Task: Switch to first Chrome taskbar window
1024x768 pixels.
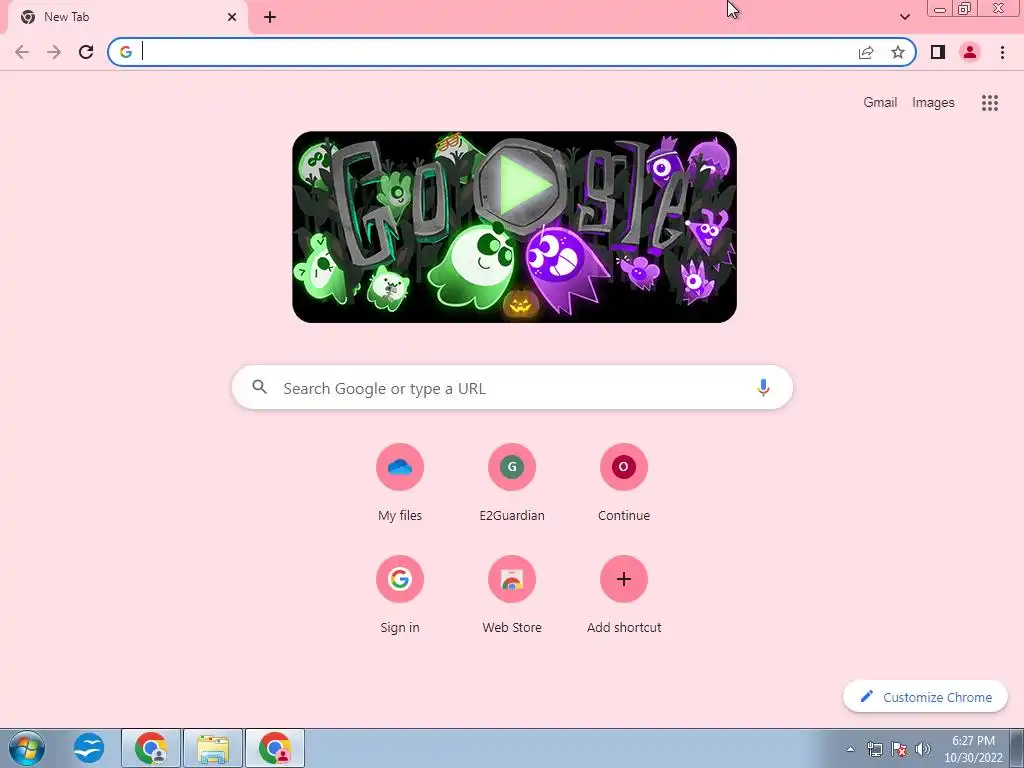Action: click(151, 748)
